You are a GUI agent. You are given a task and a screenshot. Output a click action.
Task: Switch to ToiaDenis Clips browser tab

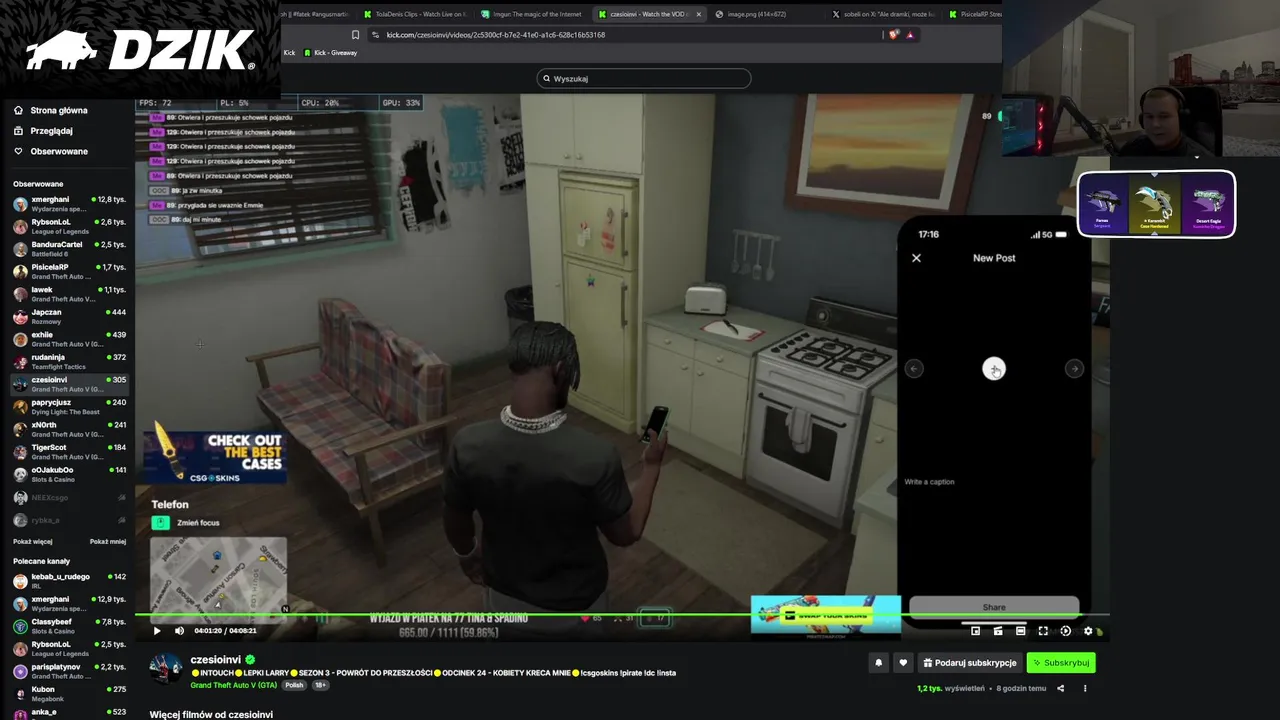[414, 14]
